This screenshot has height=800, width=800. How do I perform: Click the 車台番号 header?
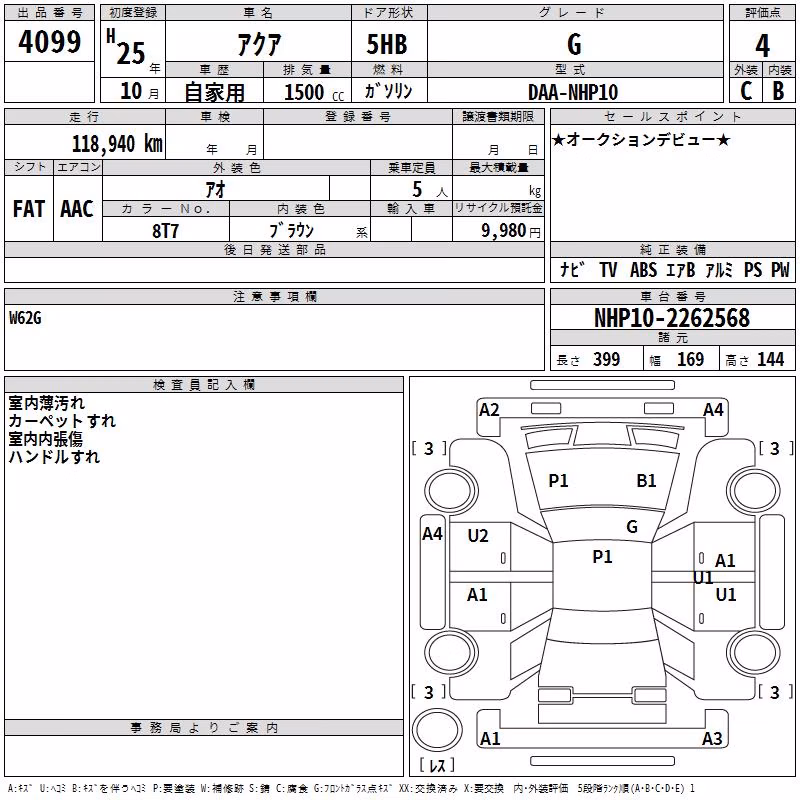672,296
